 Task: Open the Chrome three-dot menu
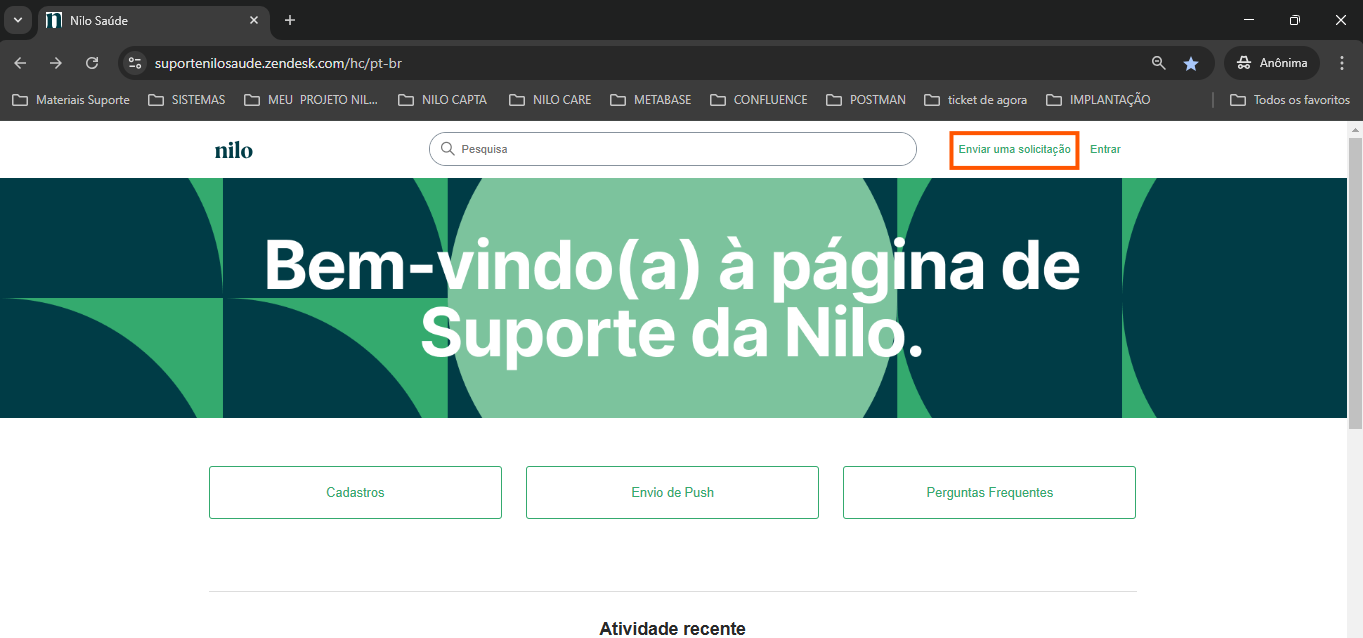(x=1342, y=63)
